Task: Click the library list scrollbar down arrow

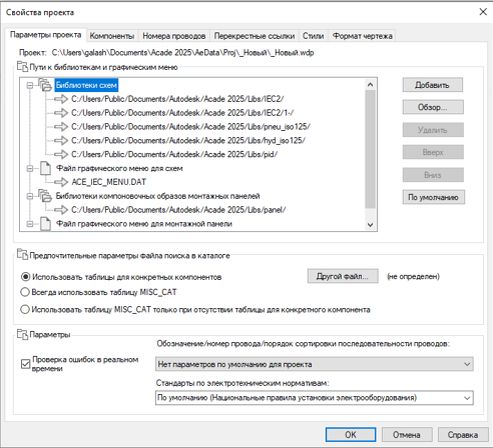Action: [370, 225]
